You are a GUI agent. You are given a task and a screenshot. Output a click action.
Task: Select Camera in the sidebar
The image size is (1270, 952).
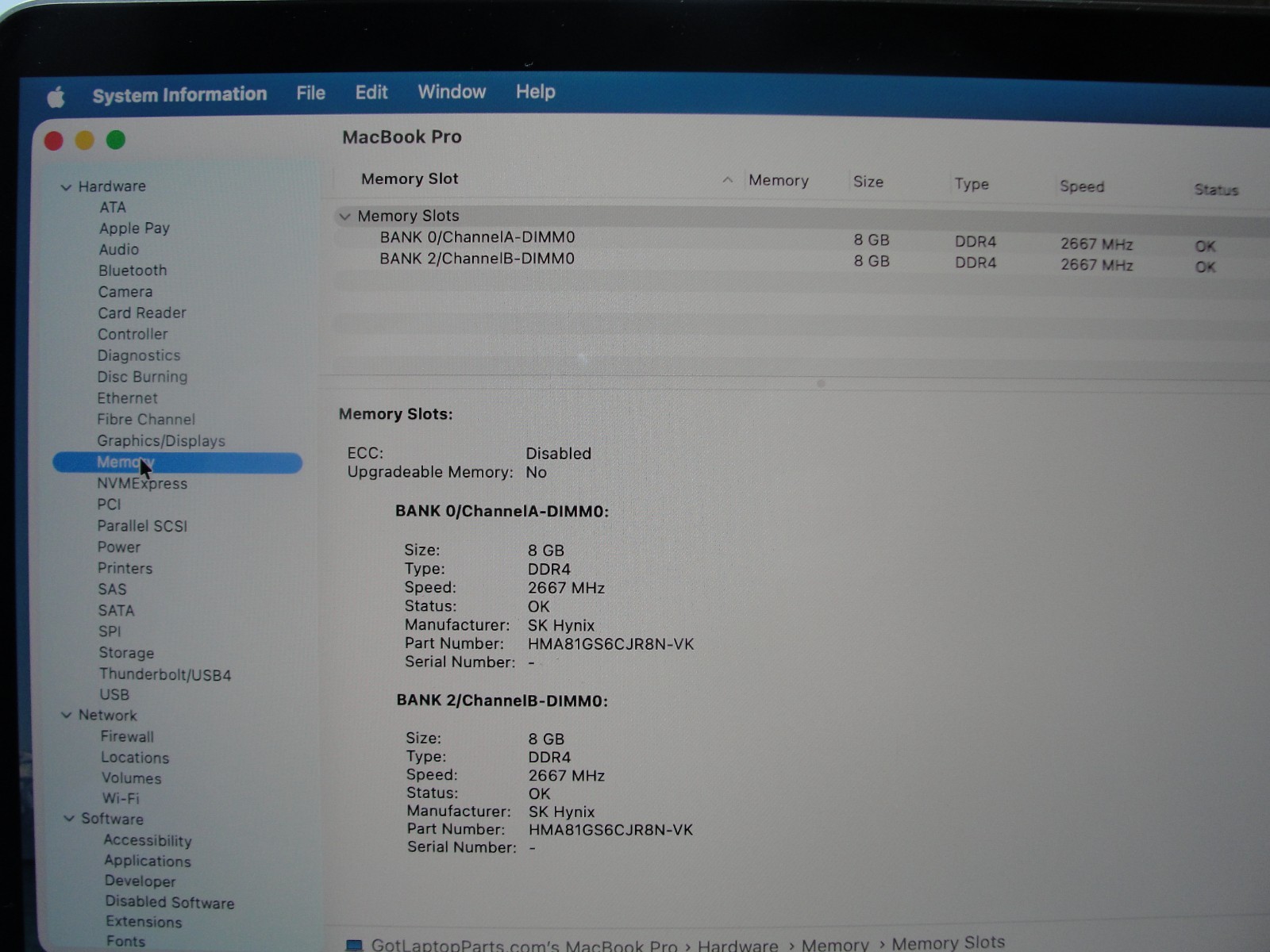click(125, 292)
